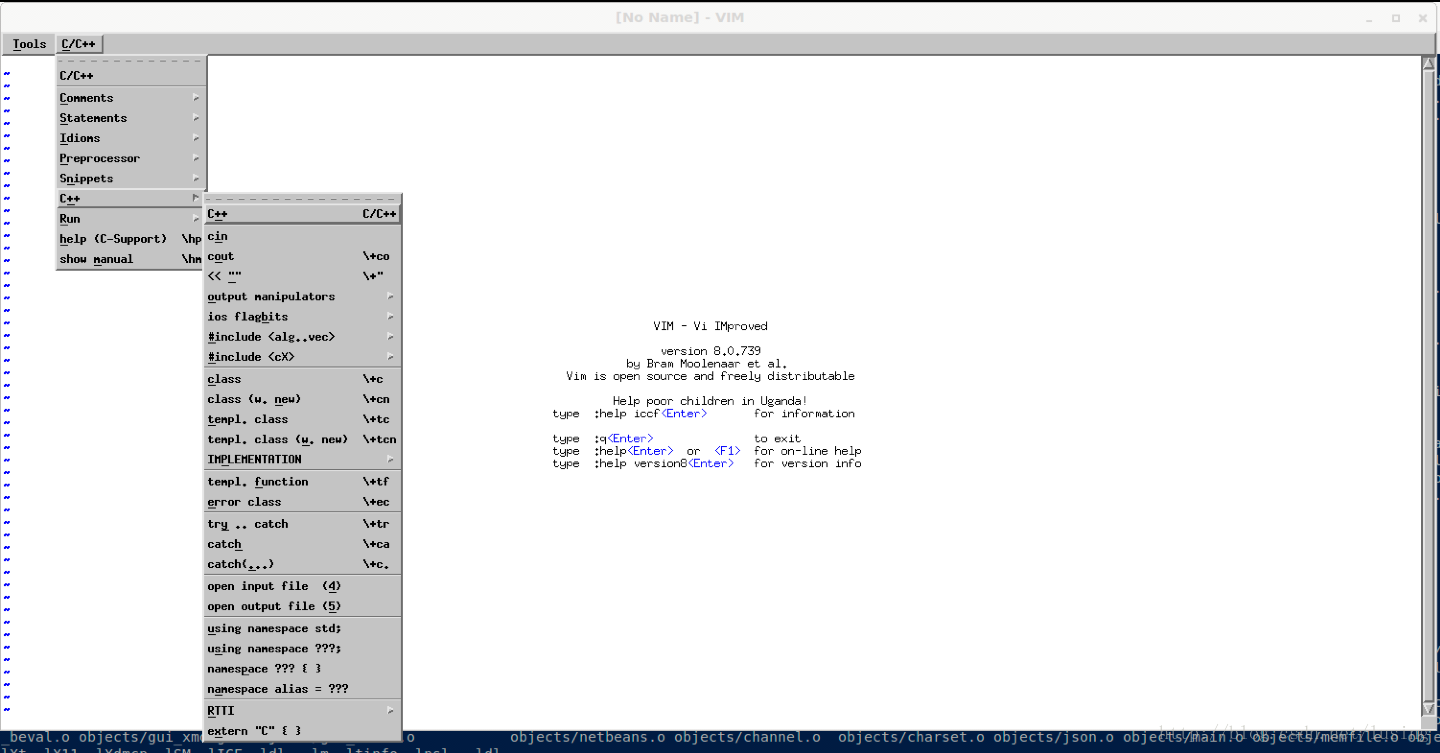
Task: Select open output file (5)
Action: [302, 606]
